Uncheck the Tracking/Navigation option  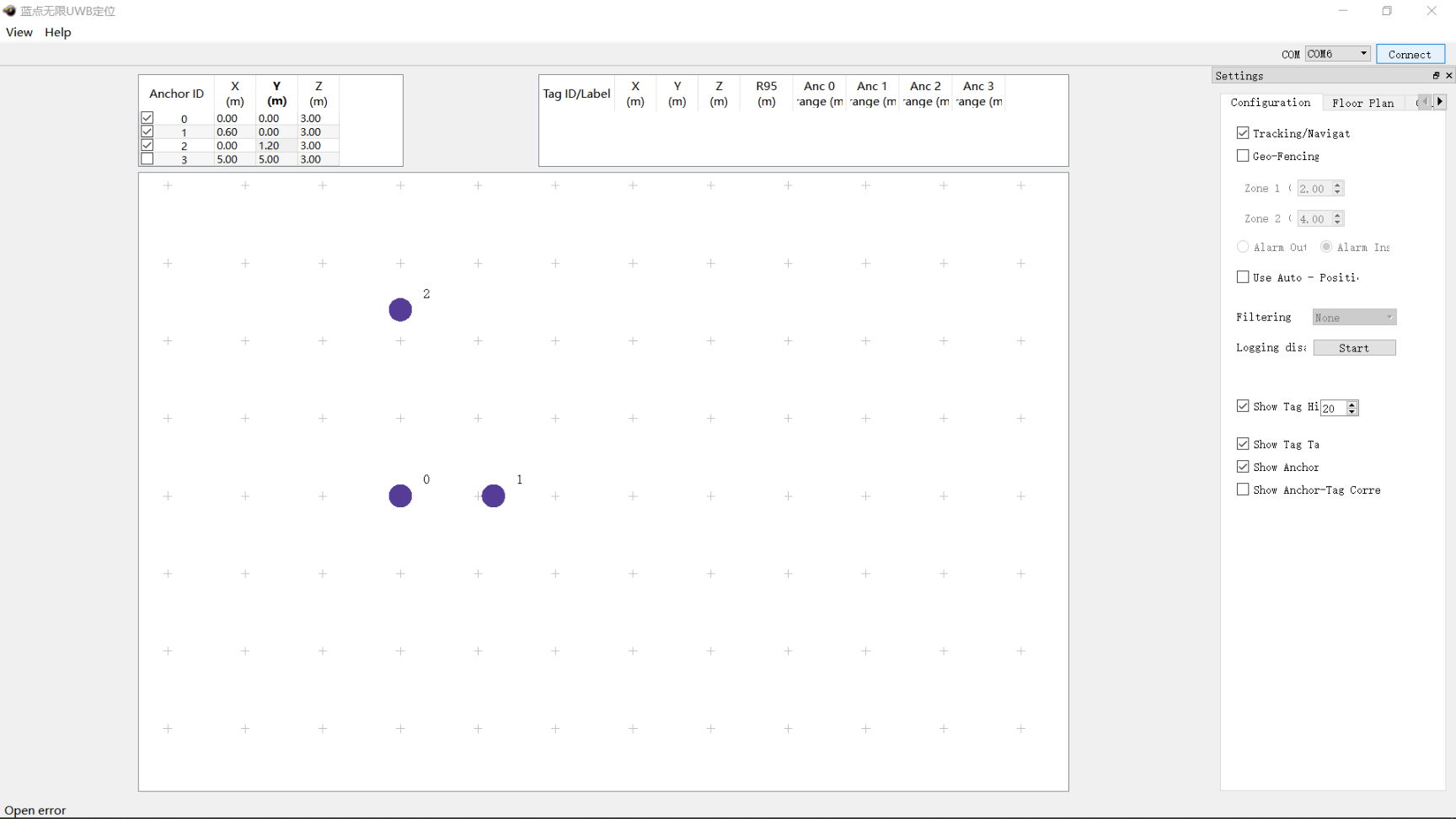click(x=1243, y=133)
